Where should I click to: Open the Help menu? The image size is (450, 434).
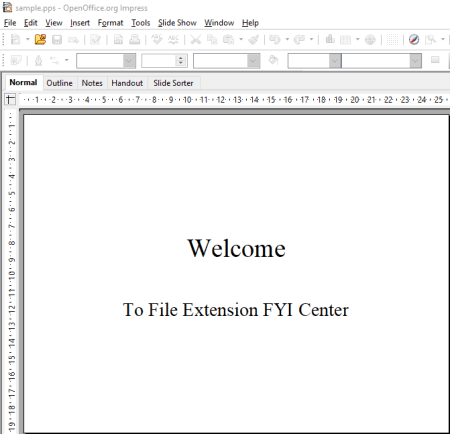coord(250,23)
